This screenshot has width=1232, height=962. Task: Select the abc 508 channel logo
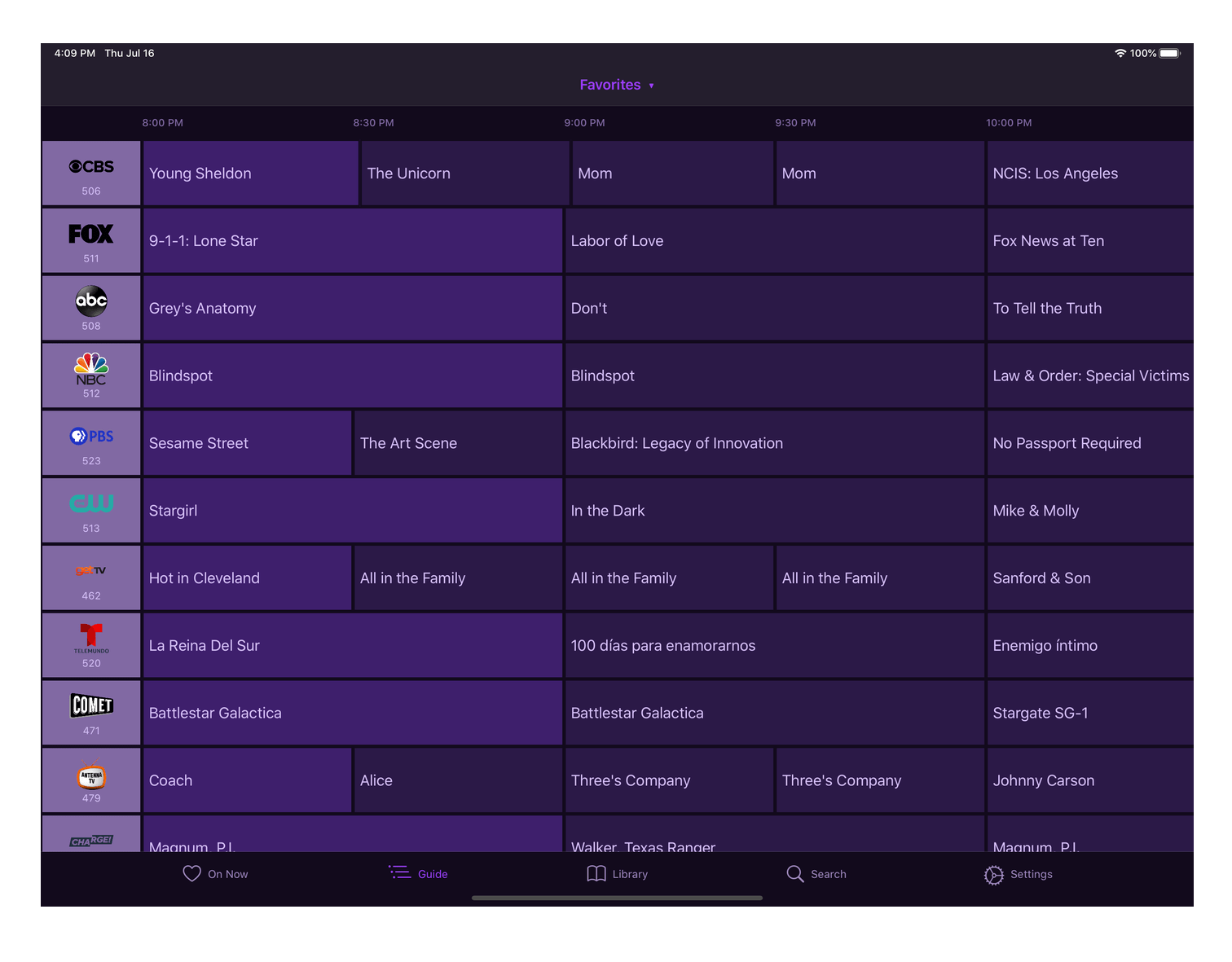click(91, 301)
